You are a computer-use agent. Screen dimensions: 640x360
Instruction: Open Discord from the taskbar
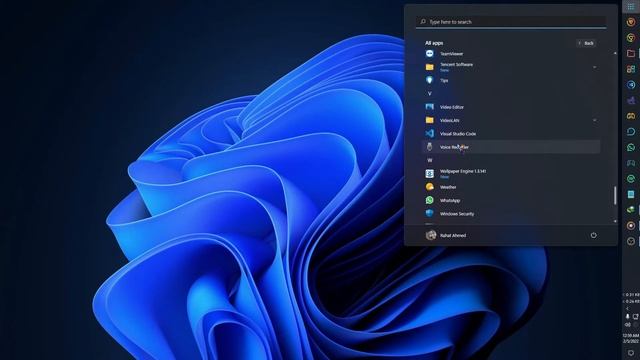(631, 116)
